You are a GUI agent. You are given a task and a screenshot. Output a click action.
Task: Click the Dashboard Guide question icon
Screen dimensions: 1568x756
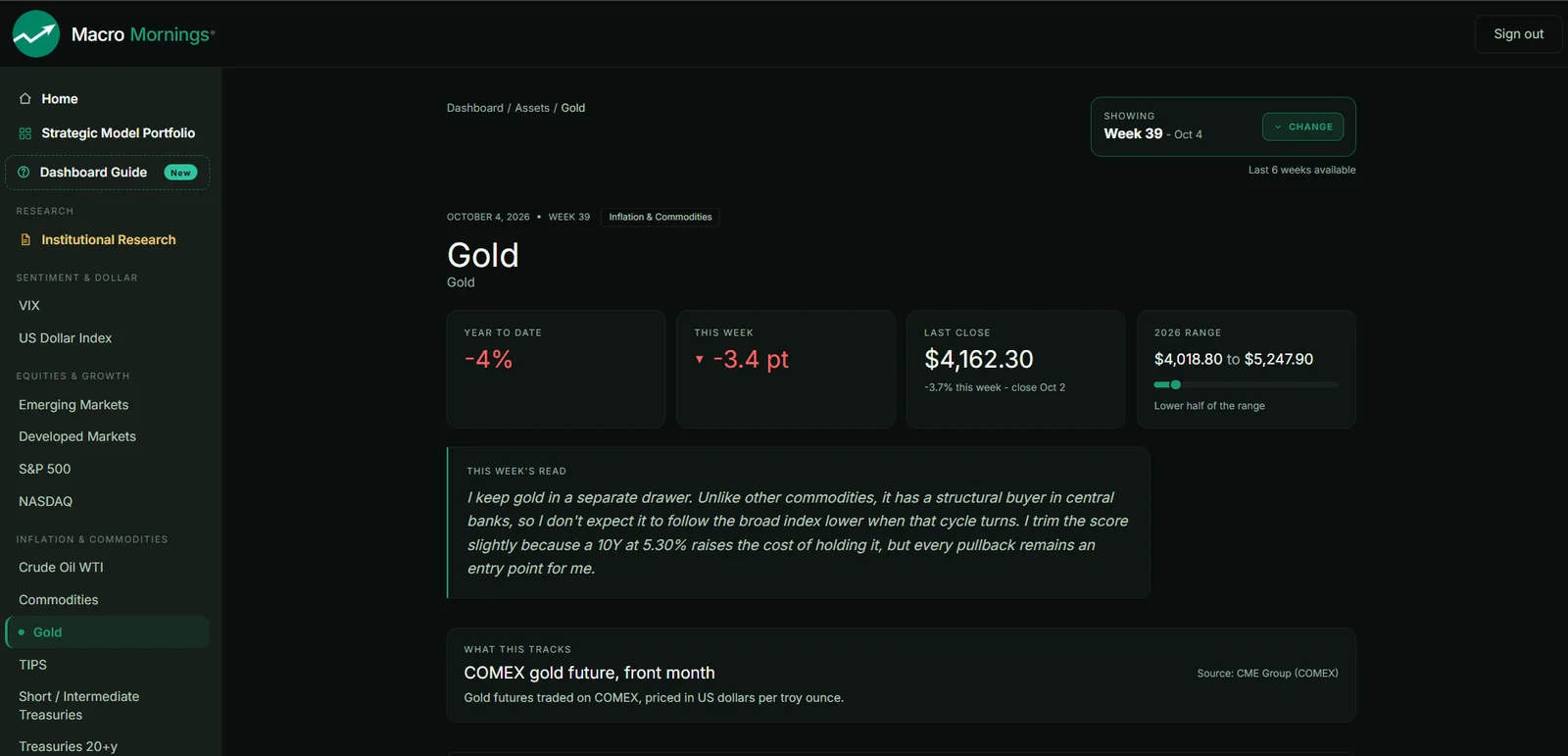tap(24, 173)
